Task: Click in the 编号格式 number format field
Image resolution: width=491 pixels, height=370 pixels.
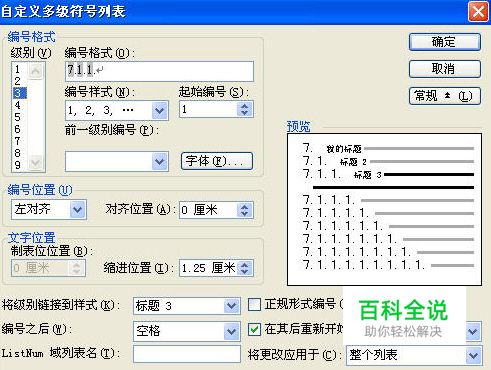Action: point(159,71)
